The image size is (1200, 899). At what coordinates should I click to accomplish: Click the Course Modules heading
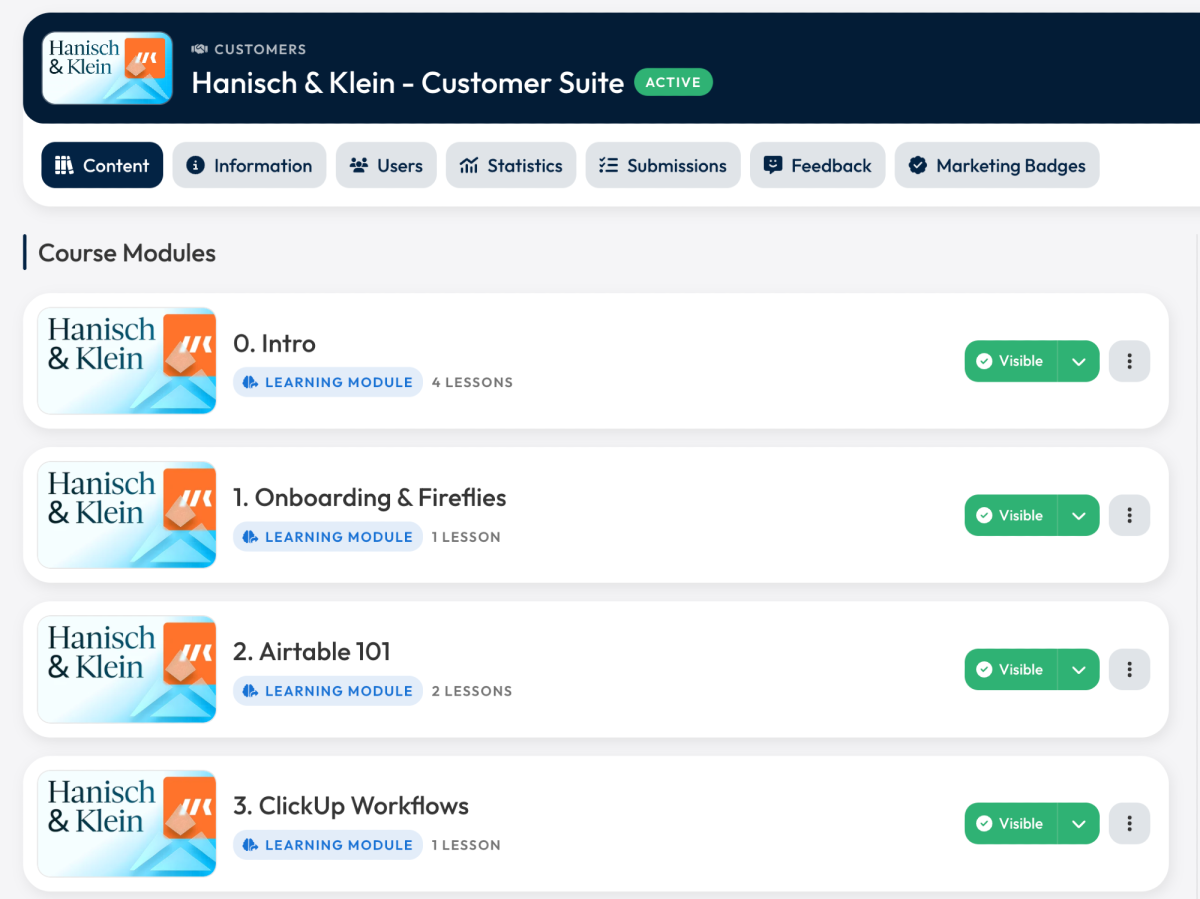[x=127, y=253]
